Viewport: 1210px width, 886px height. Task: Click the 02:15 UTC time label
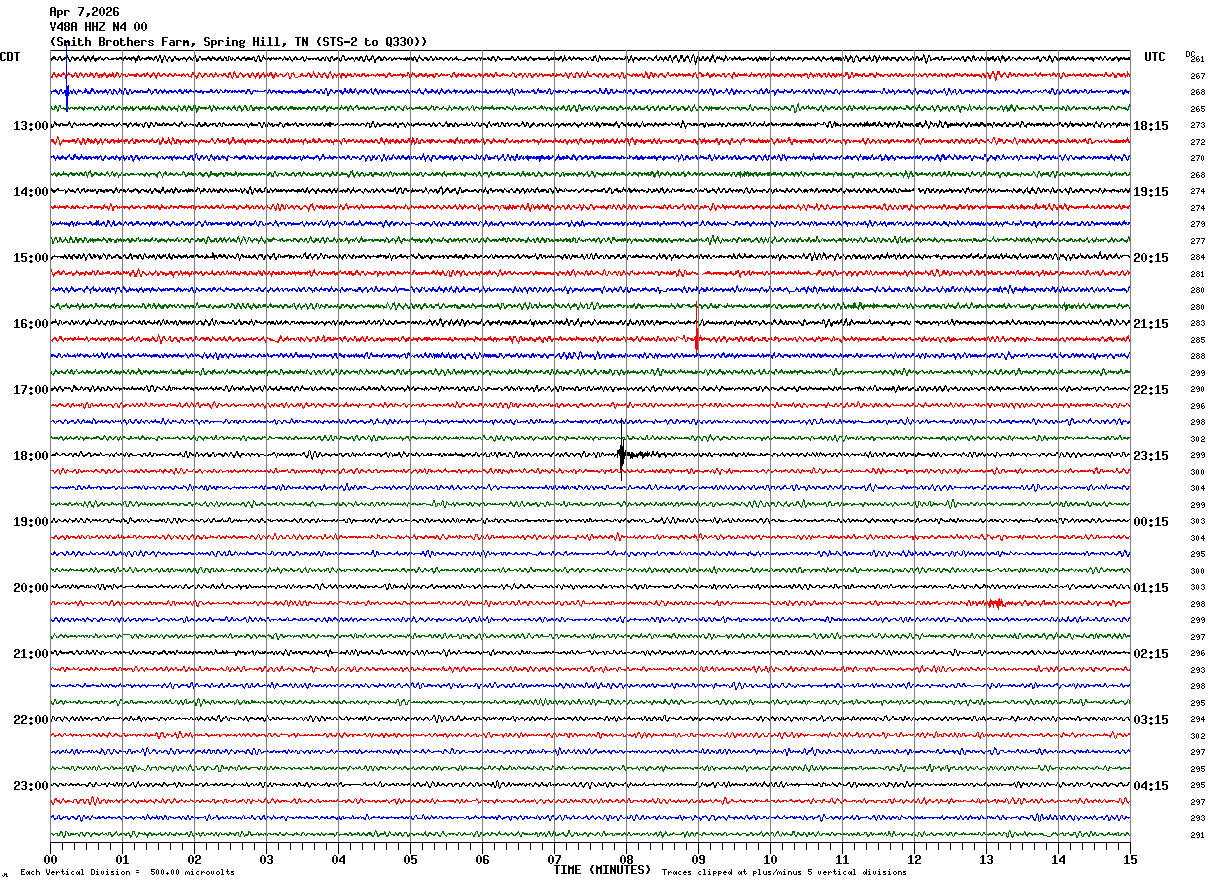click(1151, 654)
